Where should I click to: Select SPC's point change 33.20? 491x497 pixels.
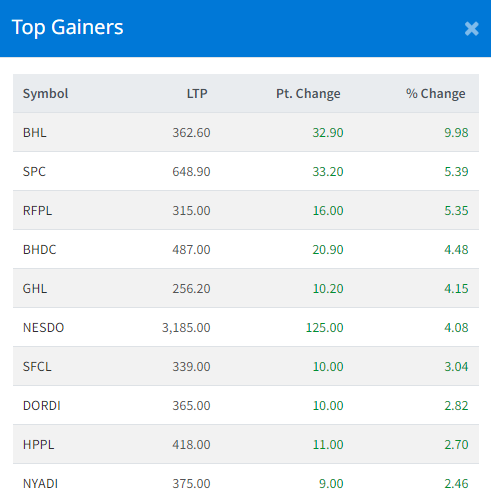click(x=328, y=172)
